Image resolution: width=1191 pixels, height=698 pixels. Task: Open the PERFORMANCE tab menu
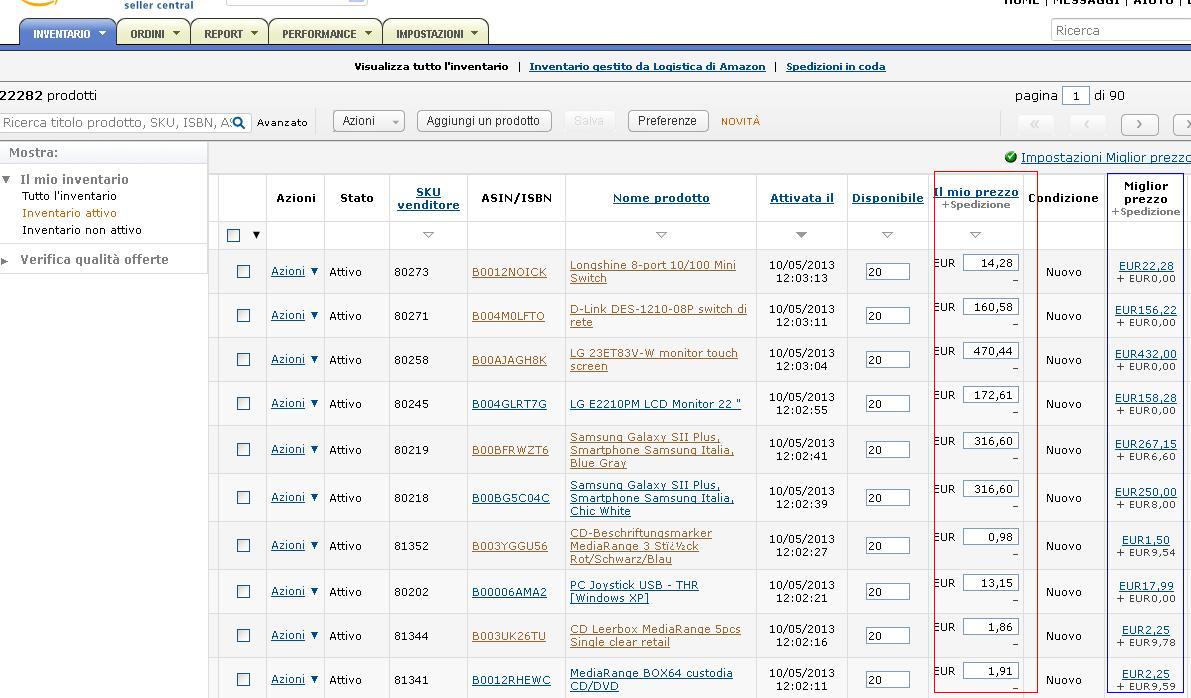point(325,33)
